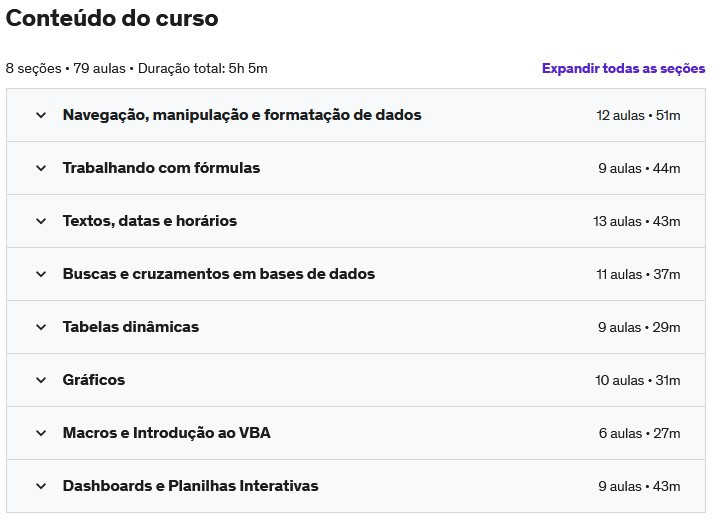Viewport: 716px width, 525px height.
Task: Select the Gráficos section title
Action: [94, 380]
